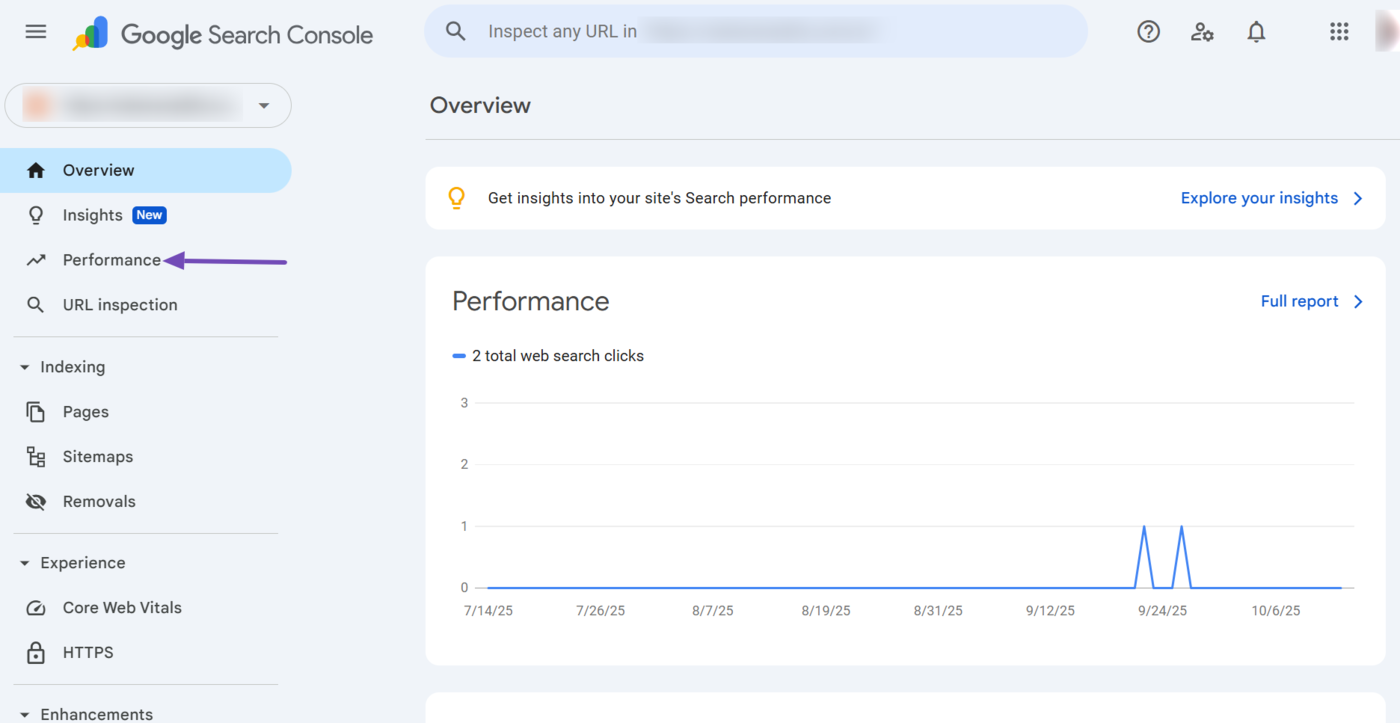The height and width of the screenshot is (723, 1400).
Task: Open user settings gear icon
Action: (1202, 32)
